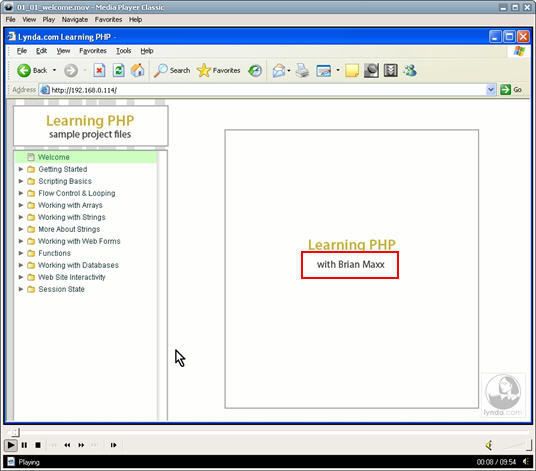Screen dimensions: 536x471
Task: Click the browser Forward arrow button
Action: coord(71,71)
